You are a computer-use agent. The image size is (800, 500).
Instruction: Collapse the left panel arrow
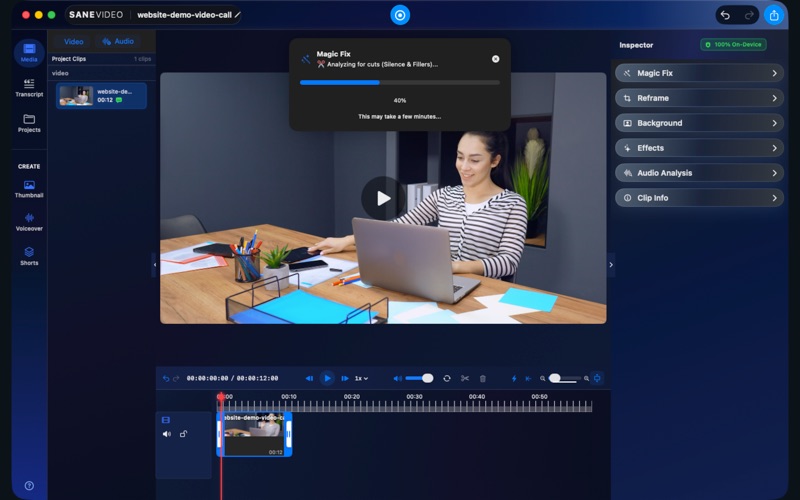click(154, 265)
